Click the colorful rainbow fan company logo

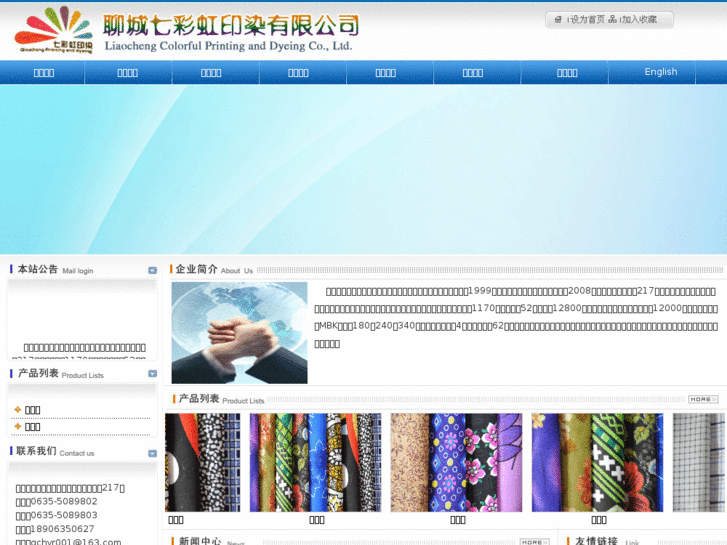coord(53,30)
